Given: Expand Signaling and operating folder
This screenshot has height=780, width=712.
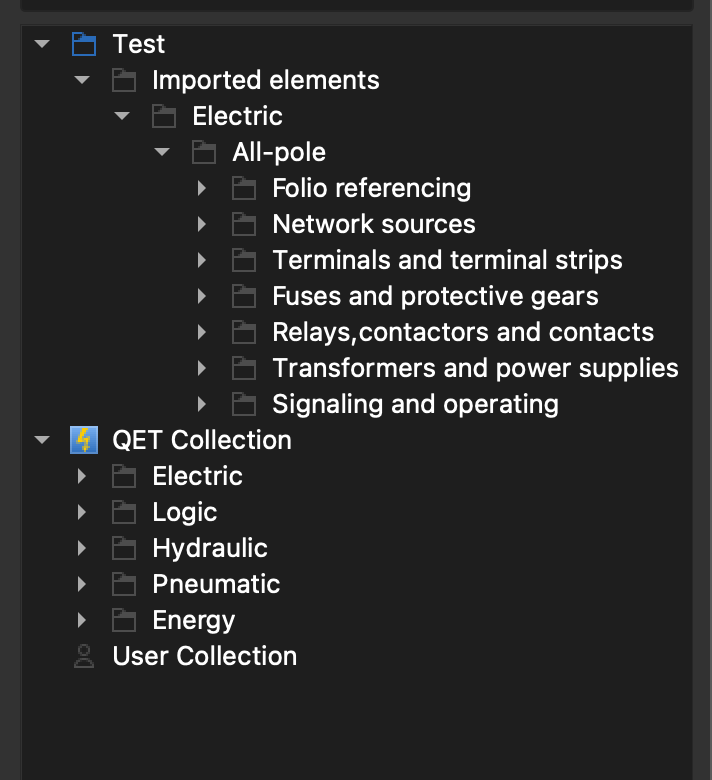Looking at the screenshot, I should [202, 404].
